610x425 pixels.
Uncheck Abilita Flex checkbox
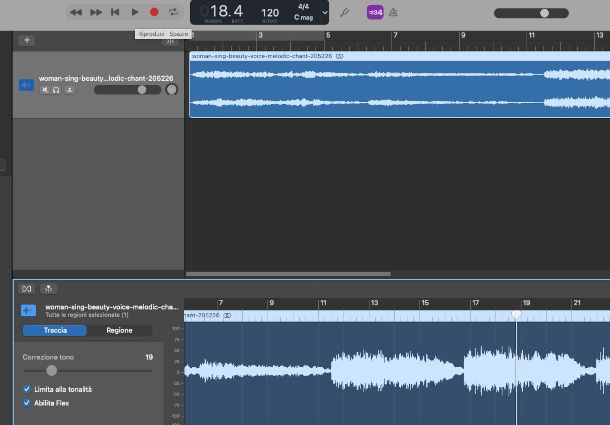[x=26, y=403]
